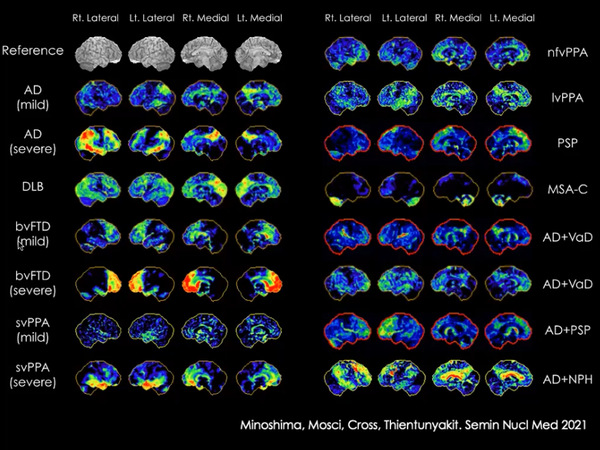Open the Reference Rt. Medial gray brain image
This screenshot has height=450, width=600.
[x=205, y=54]
